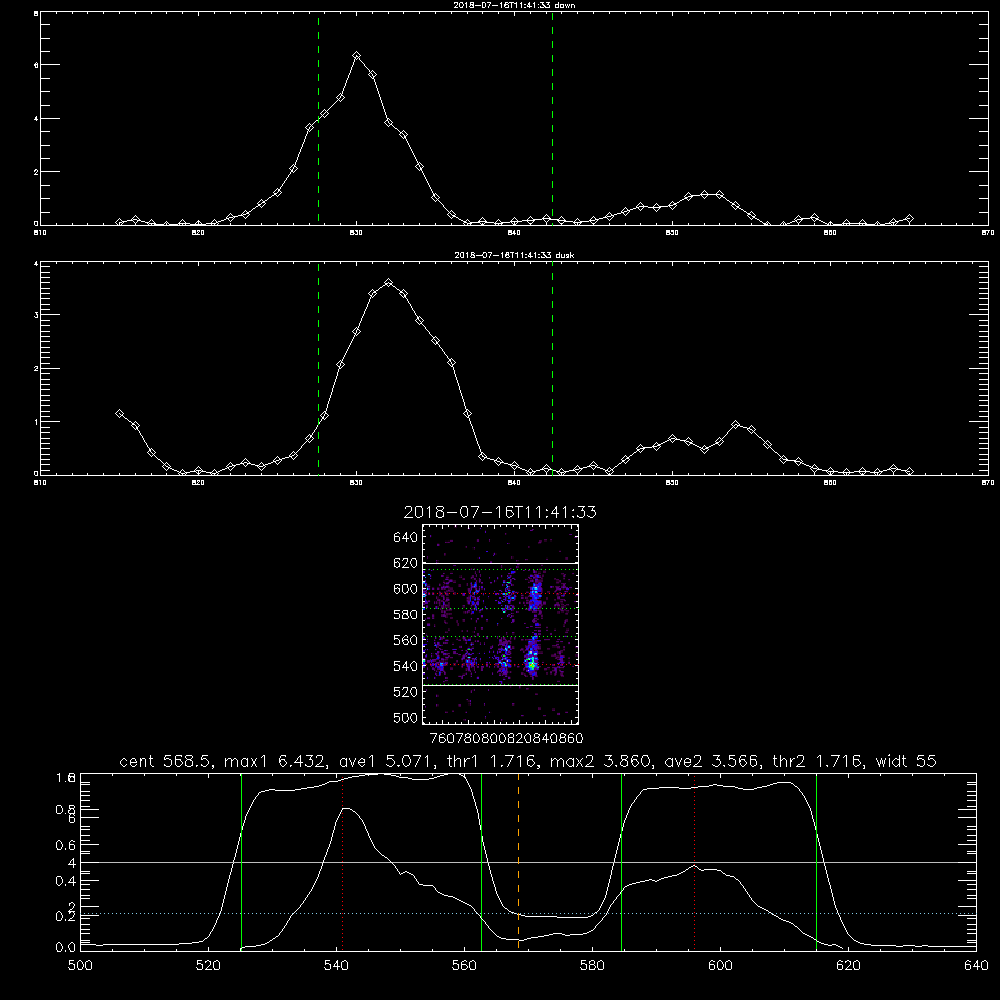The height and width of the screenshot is (1000, 1000).
Task: Click x-axis label 540 of the bottom profile plot
Action: (336, 966)
